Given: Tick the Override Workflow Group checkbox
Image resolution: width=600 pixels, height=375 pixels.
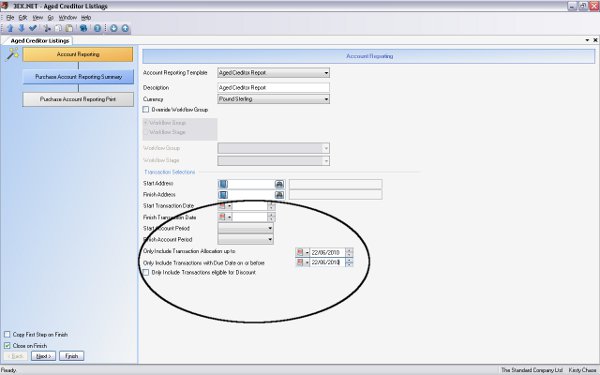Looking at the screenshot, I should coord(146,109).
